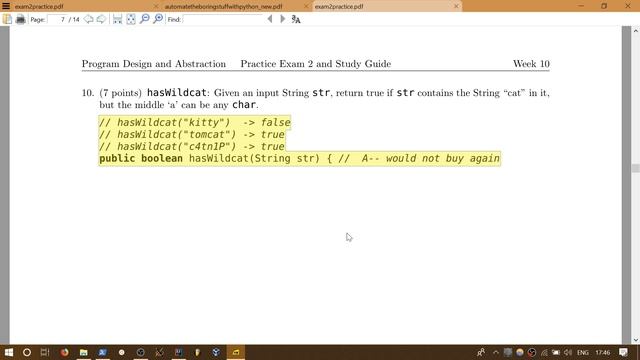Image resolution: width=640 pixels, height=360 pixels.
Task: Click the battery tray icon
Action: coord(556,352)
